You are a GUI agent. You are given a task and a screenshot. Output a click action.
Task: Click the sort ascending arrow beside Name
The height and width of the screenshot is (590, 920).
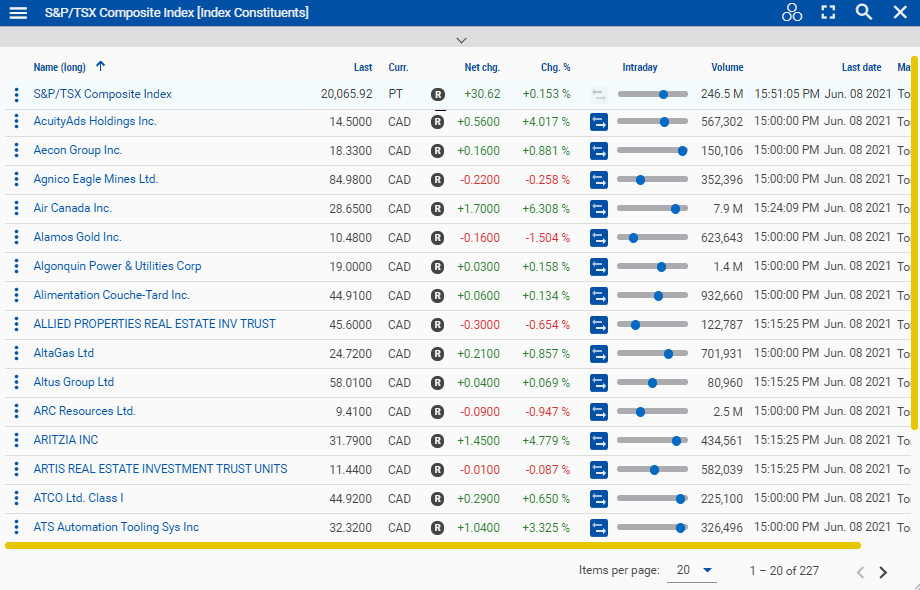click(x=100, y=66)
